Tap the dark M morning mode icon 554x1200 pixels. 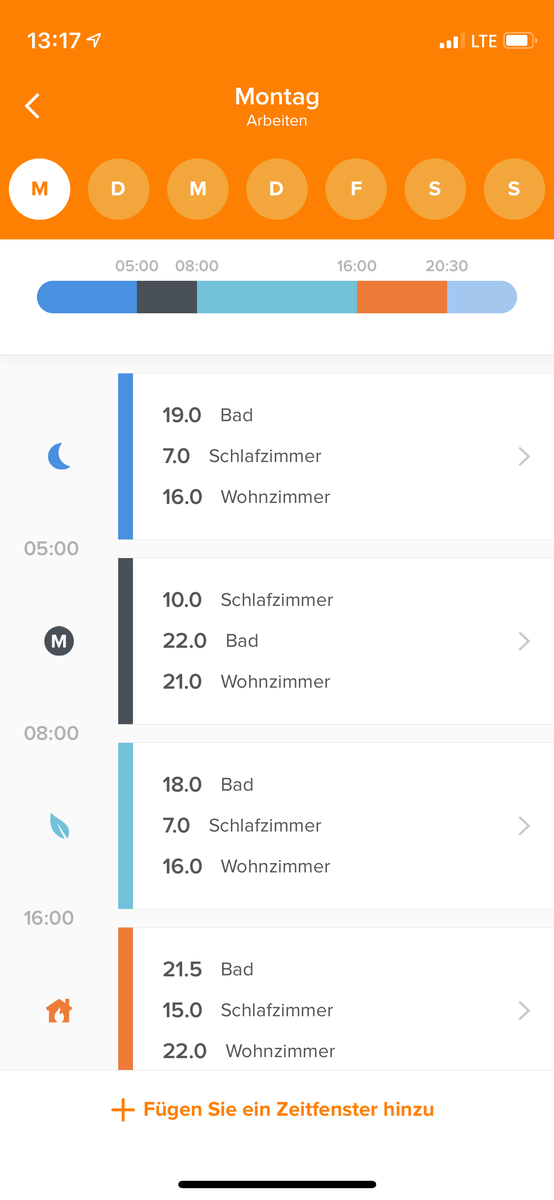[x=59, y=642]
